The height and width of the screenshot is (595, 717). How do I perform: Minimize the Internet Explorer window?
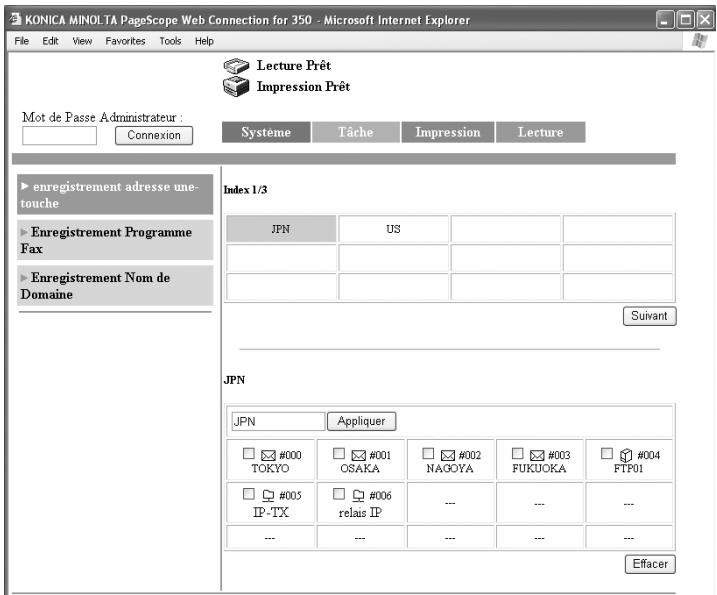click(x=665, y=20)
